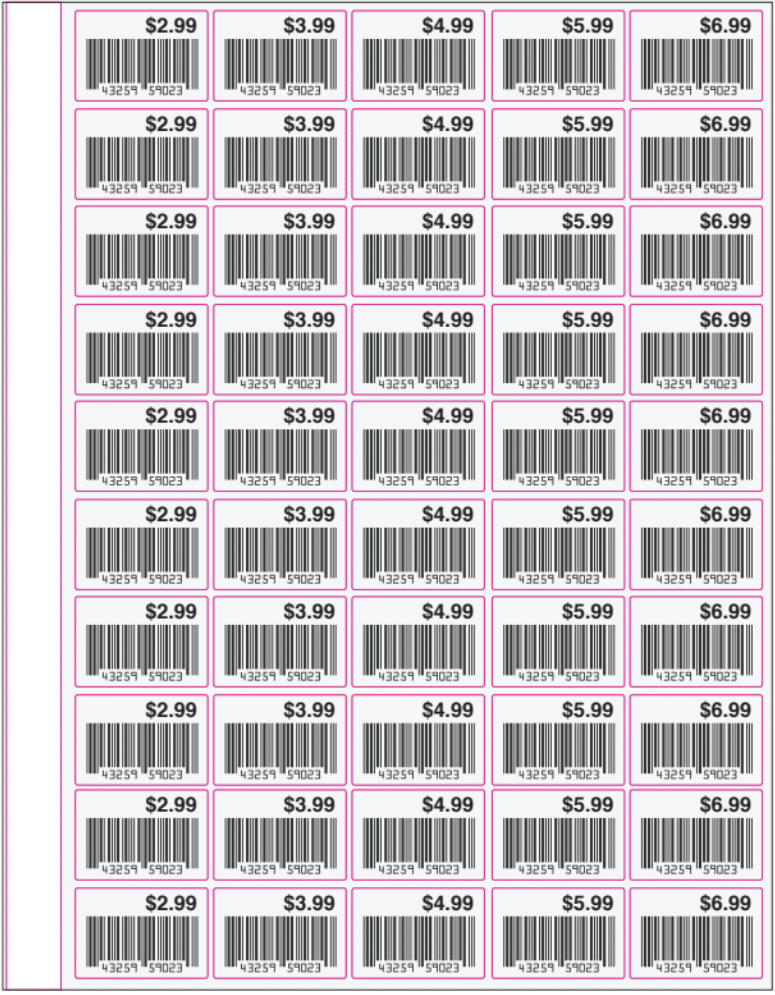Click the barcode of the top-row $4.99 label
The width and height of the screenshot is (775, 995).
(x=419, y=67)
